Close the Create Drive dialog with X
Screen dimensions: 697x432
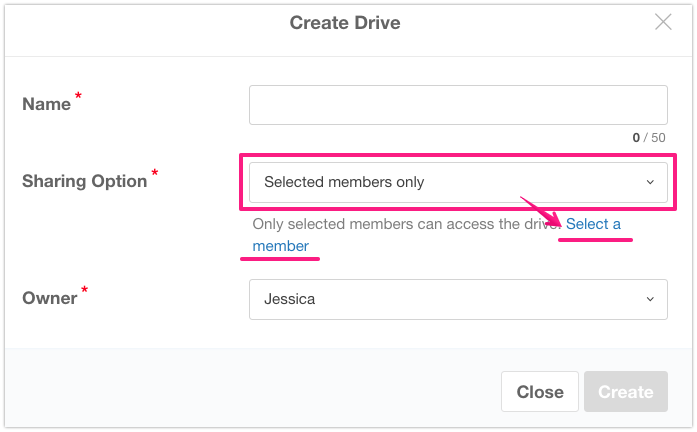[x=663, y=22]
